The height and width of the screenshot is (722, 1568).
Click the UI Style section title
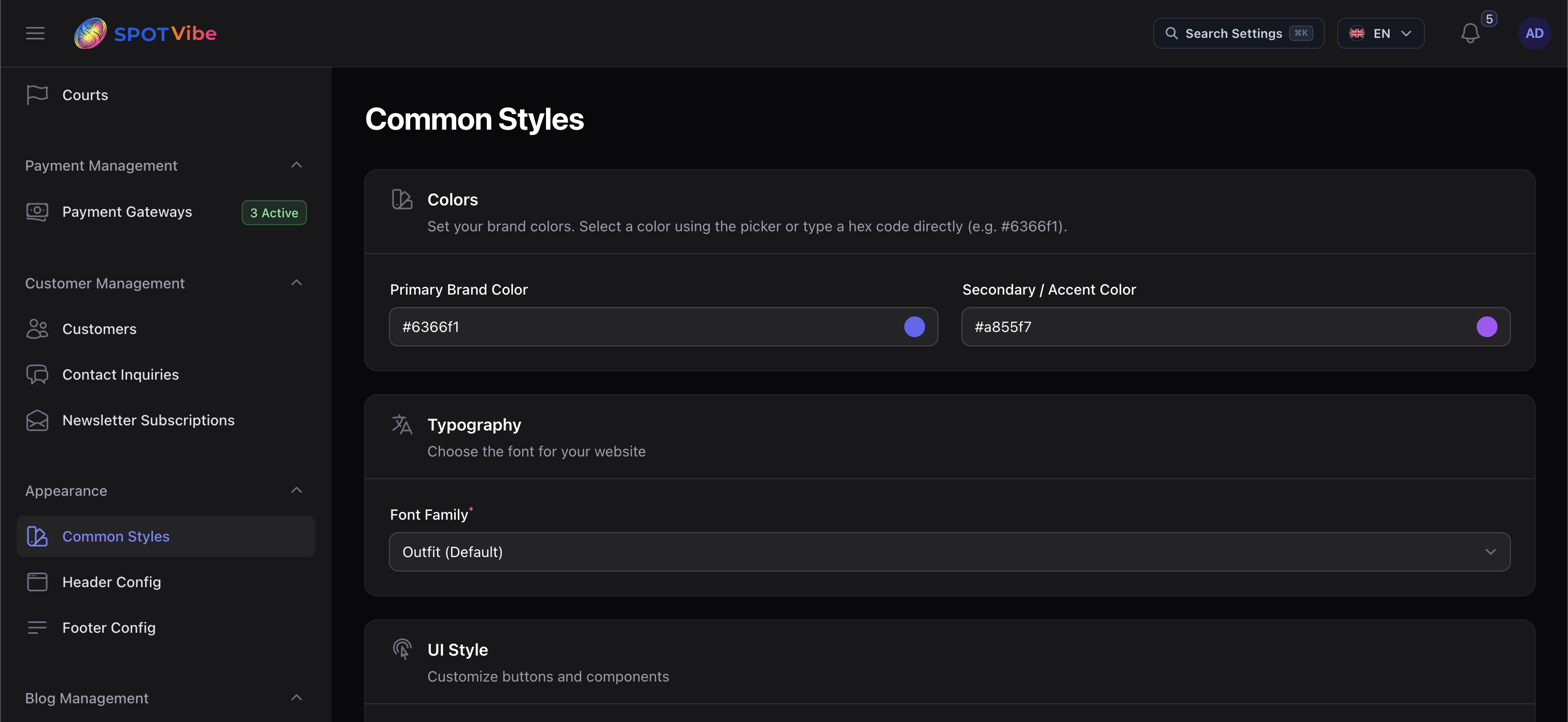[457, 650]
